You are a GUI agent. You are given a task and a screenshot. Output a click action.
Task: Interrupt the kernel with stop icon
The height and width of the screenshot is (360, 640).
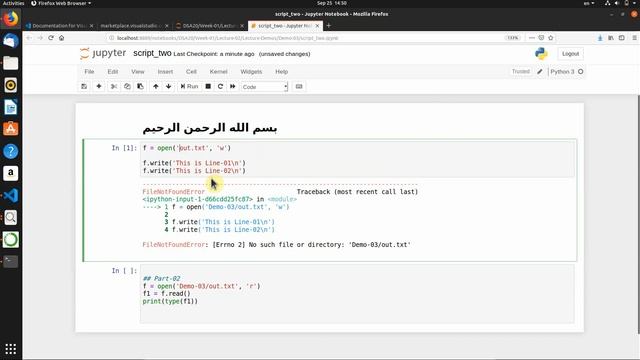tap(208, 87)
